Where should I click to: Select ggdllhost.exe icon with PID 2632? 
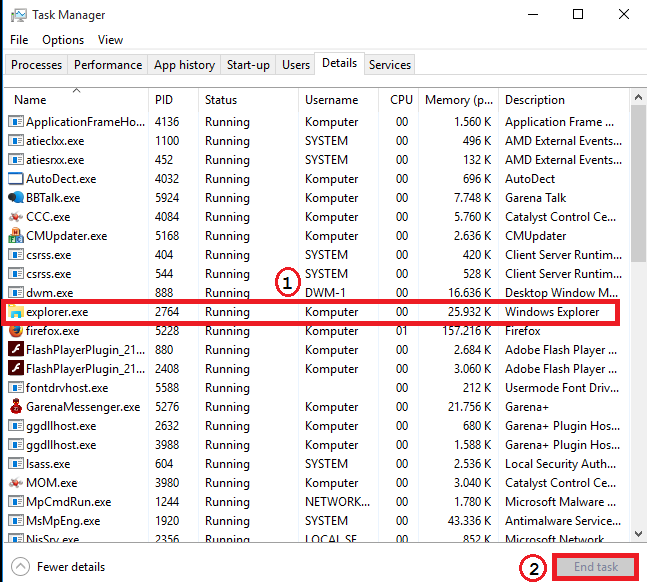[16, 426]
